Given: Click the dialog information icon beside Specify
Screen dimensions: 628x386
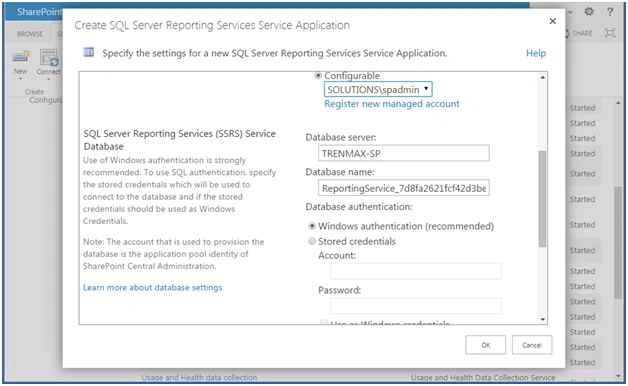Looking at the screenshot, I should tap(89, 52).
